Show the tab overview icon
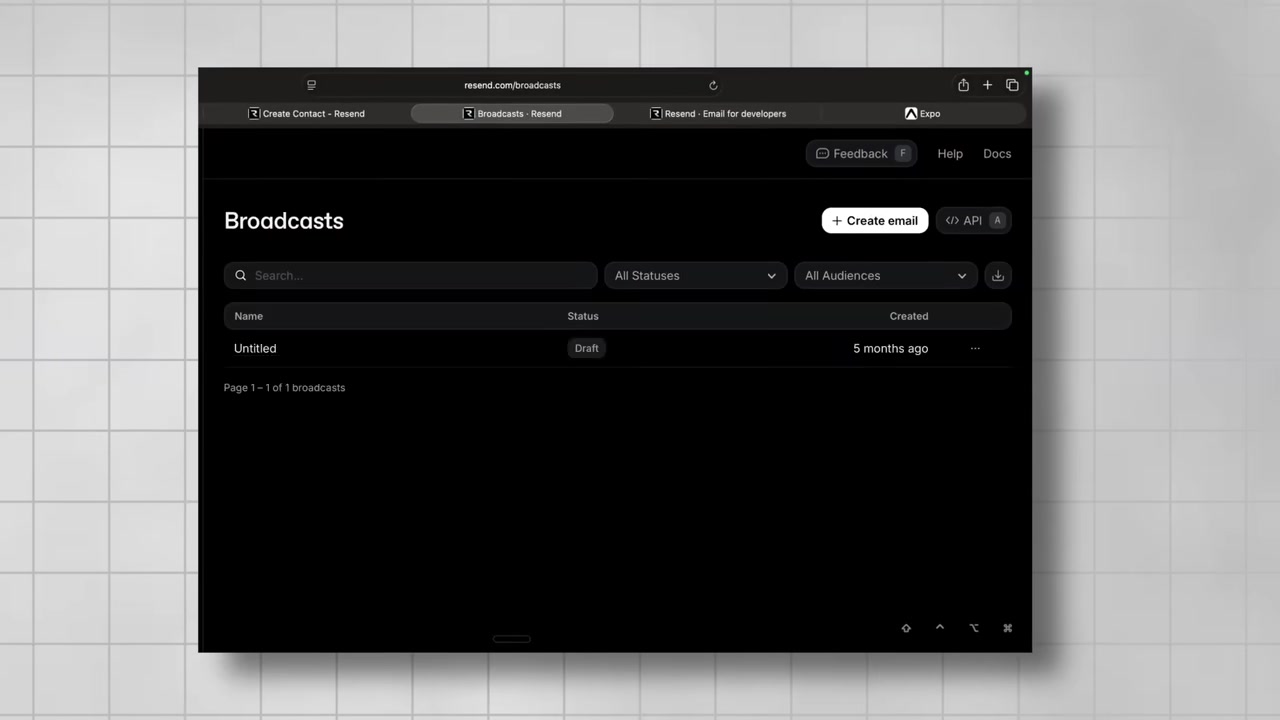The width and height of the screenshot is (1280, 720). (1012, 85)
